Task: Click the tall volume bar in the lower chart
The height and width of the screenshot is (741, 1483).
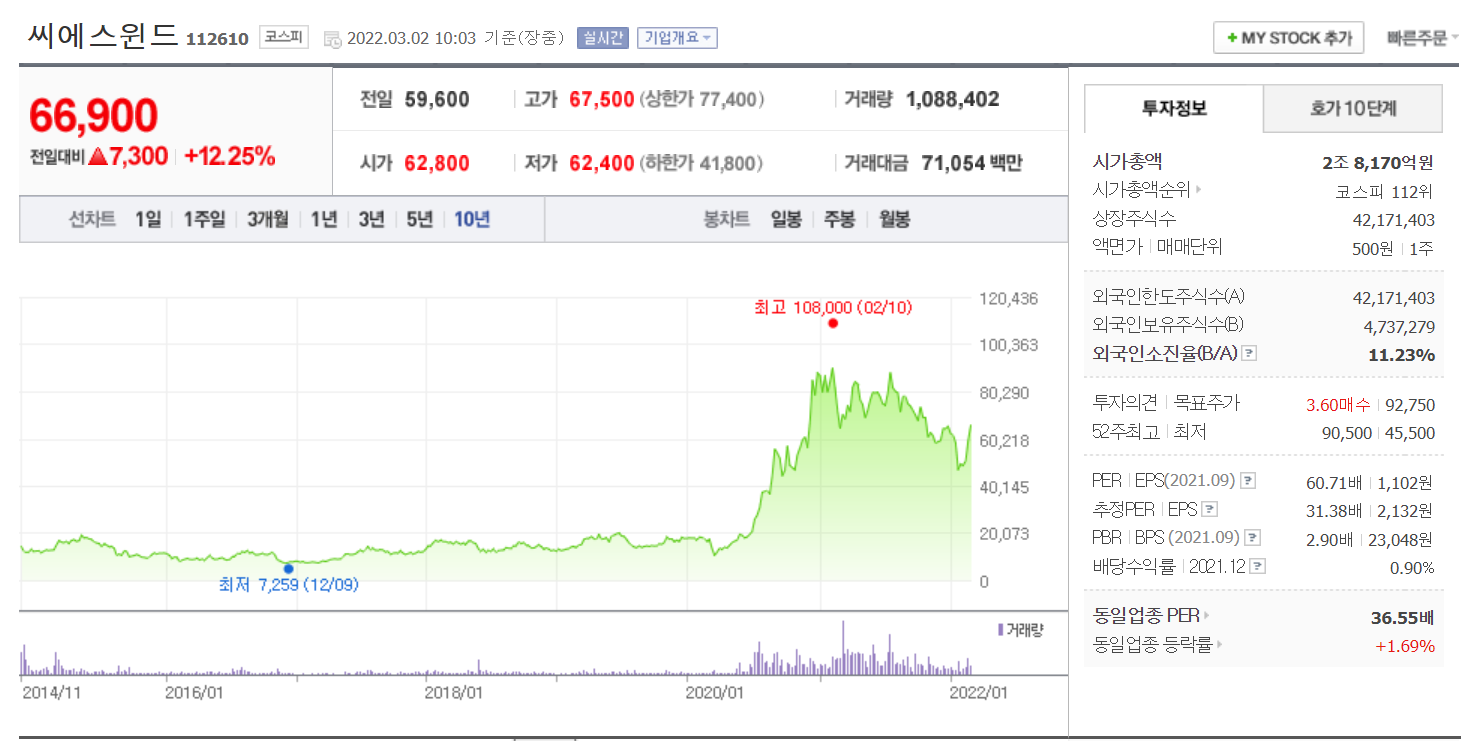Action: pos(843,648)
